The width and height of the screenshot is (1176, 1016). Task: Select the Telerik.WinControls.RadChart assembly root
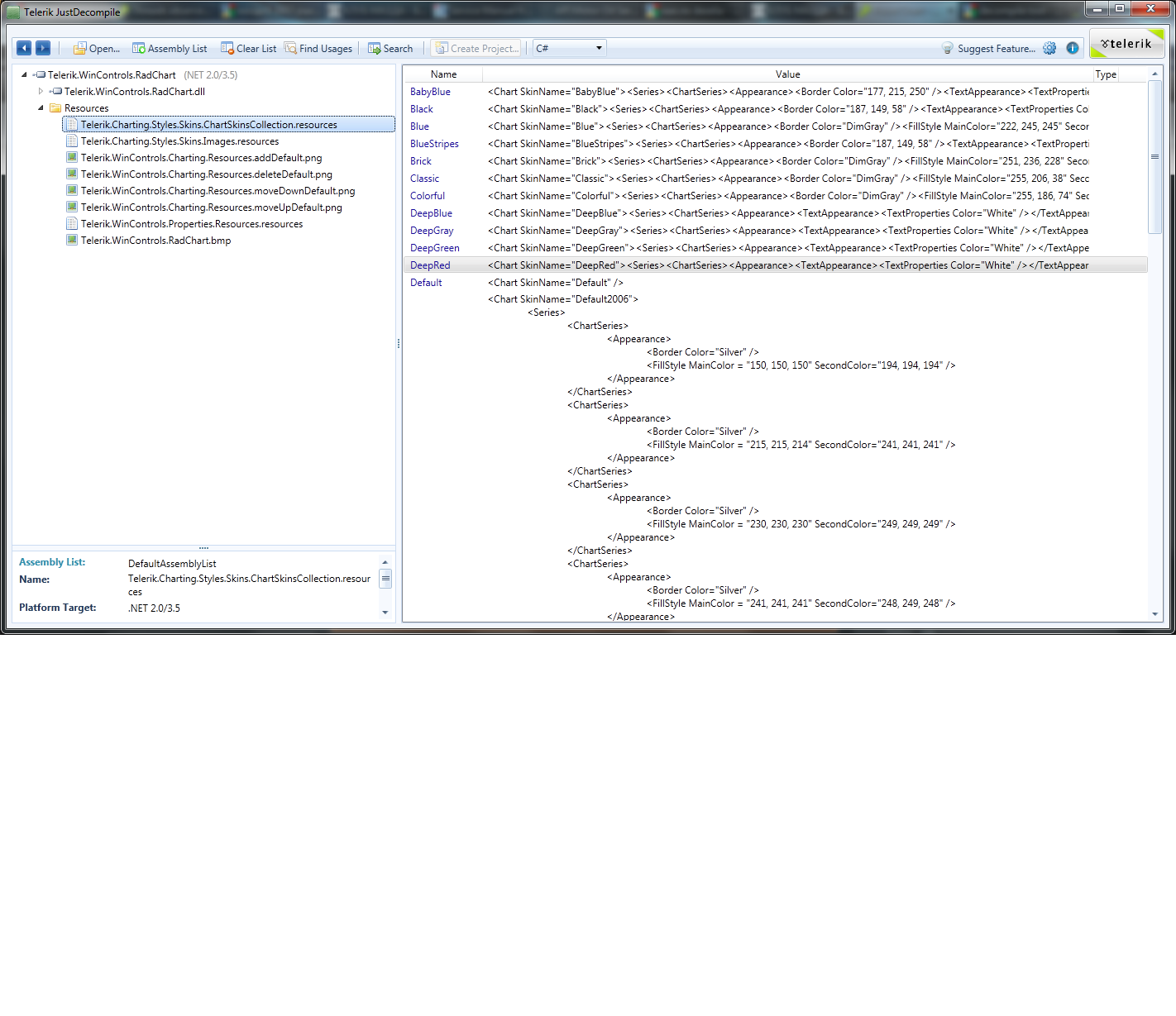(112, 75)
